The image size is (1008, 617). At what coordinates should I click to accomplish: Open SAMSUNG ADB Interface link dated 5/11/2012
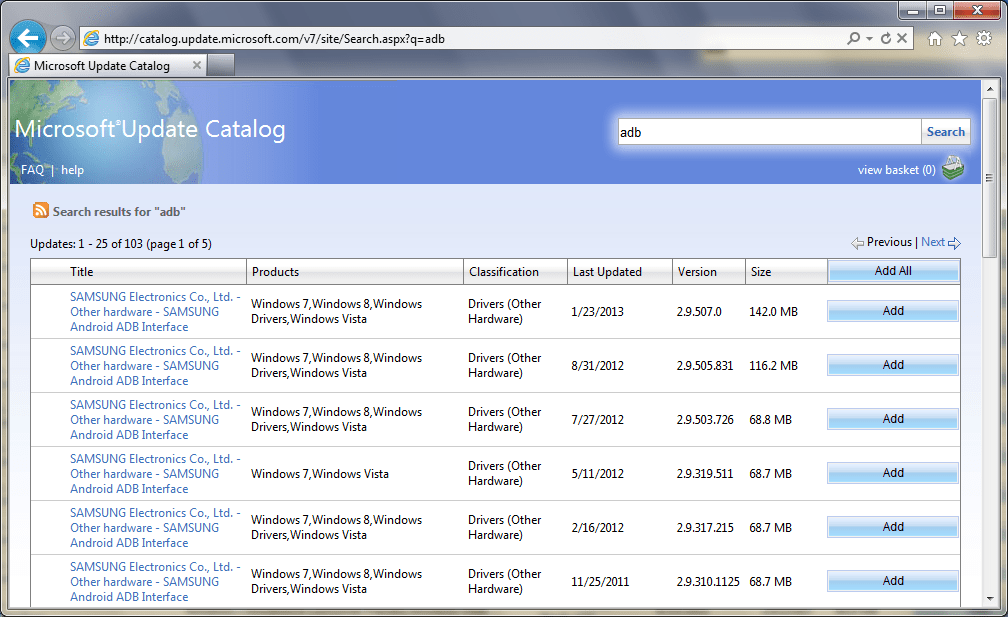coord(155,474)
